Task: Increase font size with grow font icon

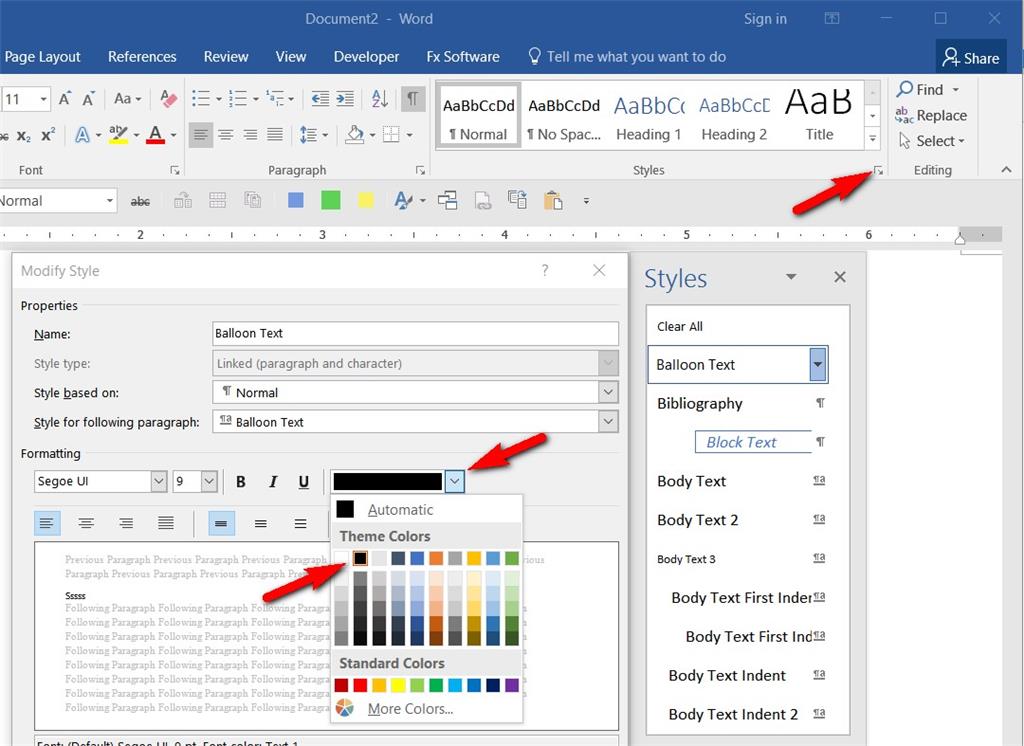Action: (64, 99)
